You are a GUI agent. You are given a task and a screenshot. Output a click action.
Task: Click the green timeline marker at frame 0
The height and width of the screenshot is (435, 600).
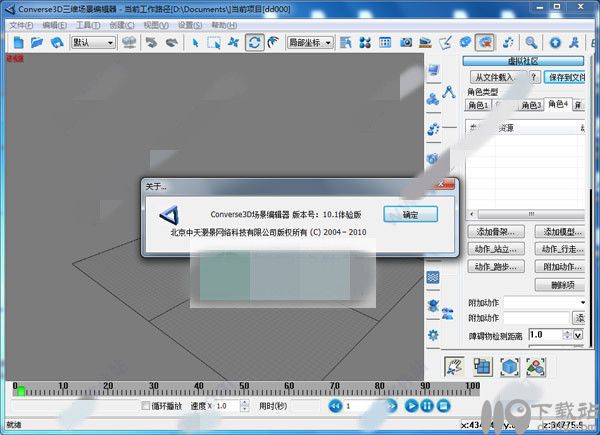[x=21, y=391]
